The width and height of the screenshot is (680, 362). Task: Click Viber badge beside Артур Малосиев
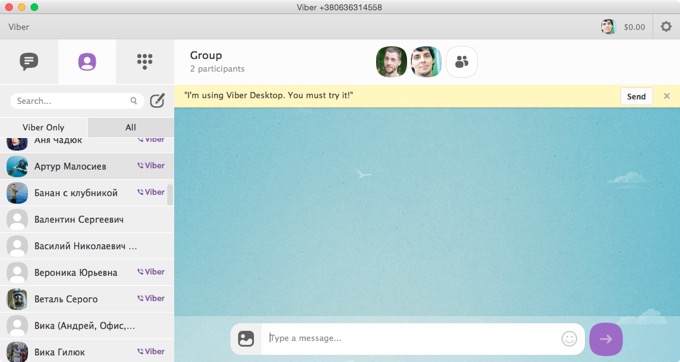(151, 166)
